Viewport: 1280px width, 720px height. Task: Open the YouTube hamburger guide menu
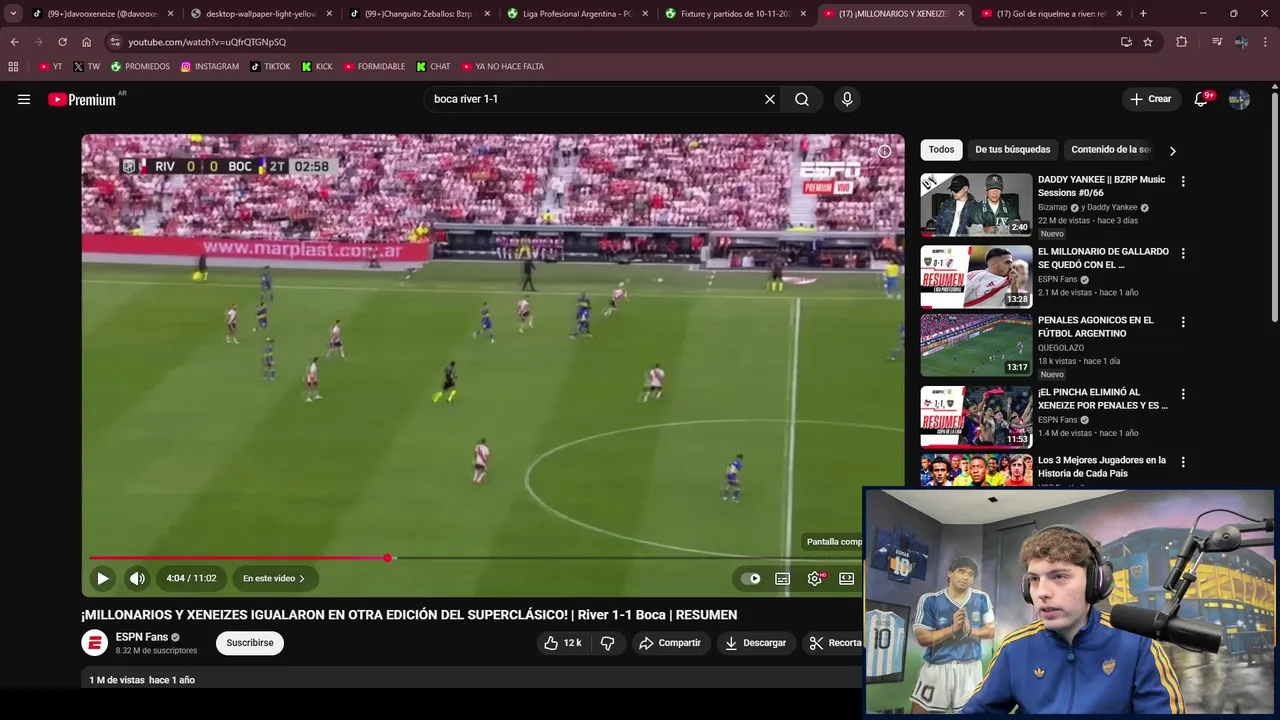tap(24, 99)
